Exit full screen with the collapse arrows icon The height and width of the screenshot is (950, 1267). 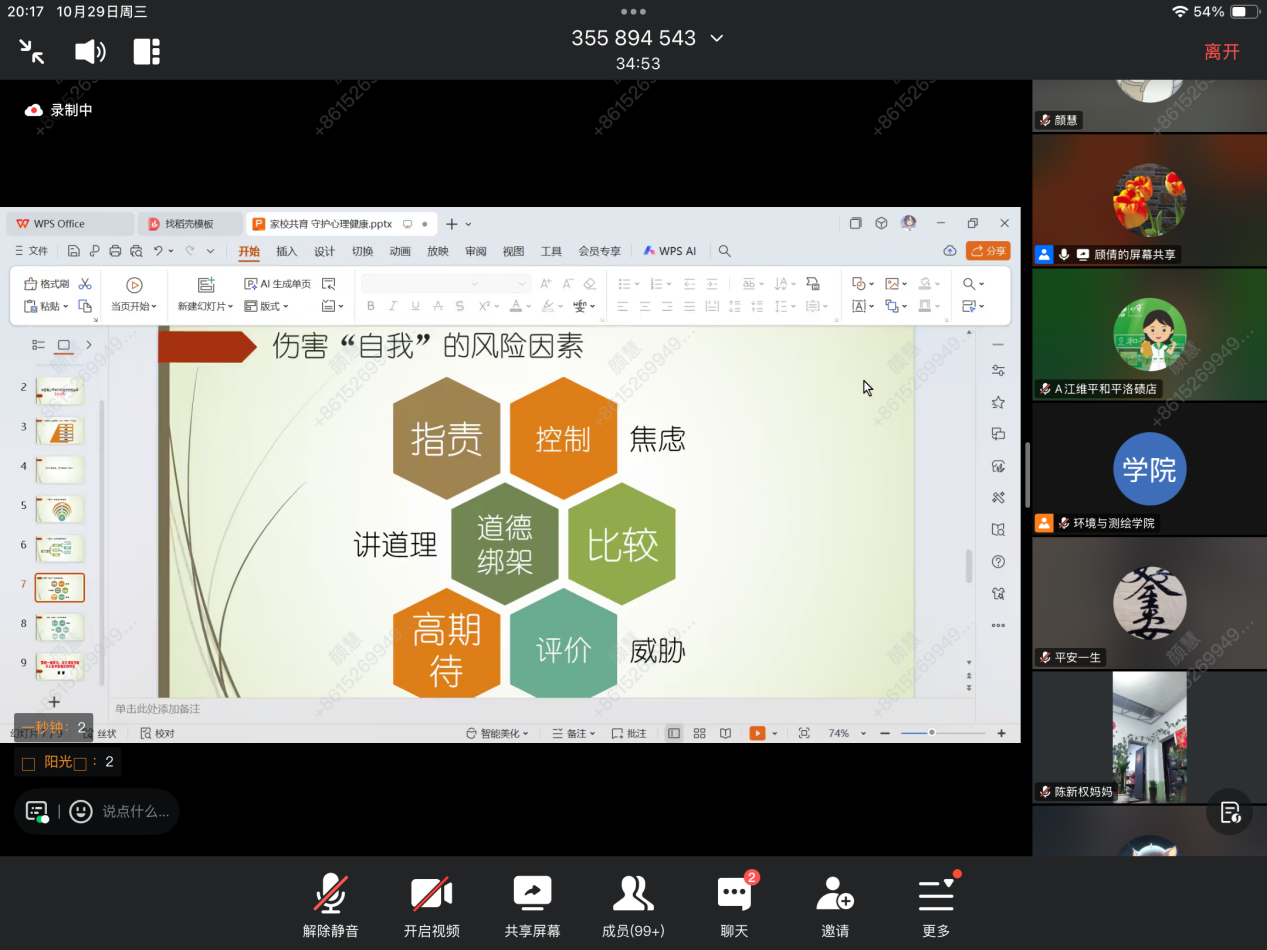32,51
